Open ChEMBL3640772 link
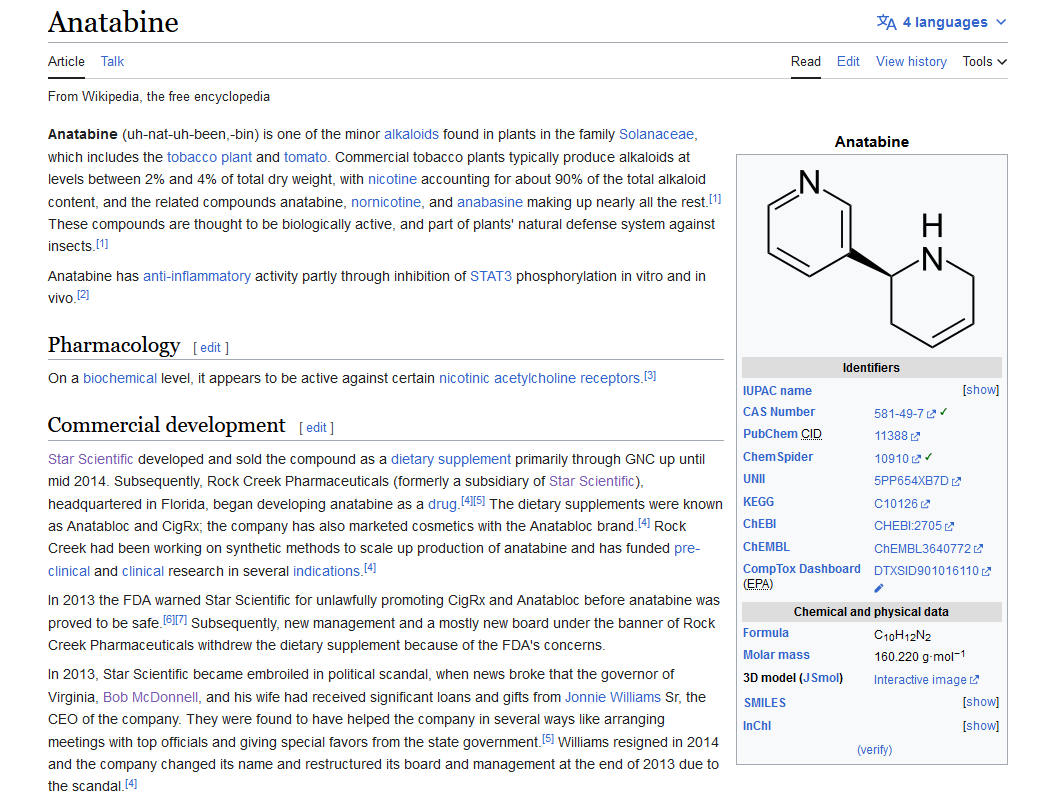The height and width of the screenshot is (802, 1044). pyautogui.click(x=928, y=548)
